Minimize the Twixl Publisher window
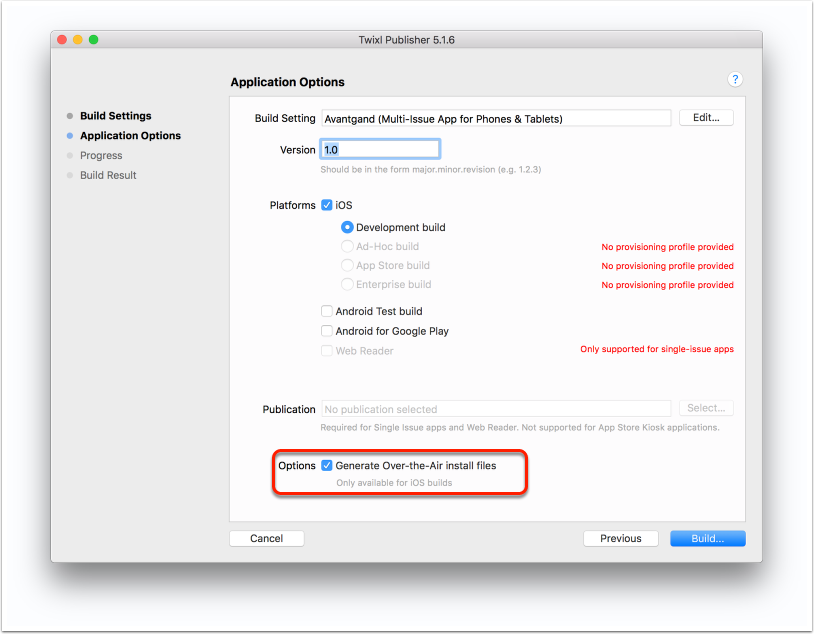The width and height of the screenshot is (814, 634). pyautogui.click(x=78, y=39)
